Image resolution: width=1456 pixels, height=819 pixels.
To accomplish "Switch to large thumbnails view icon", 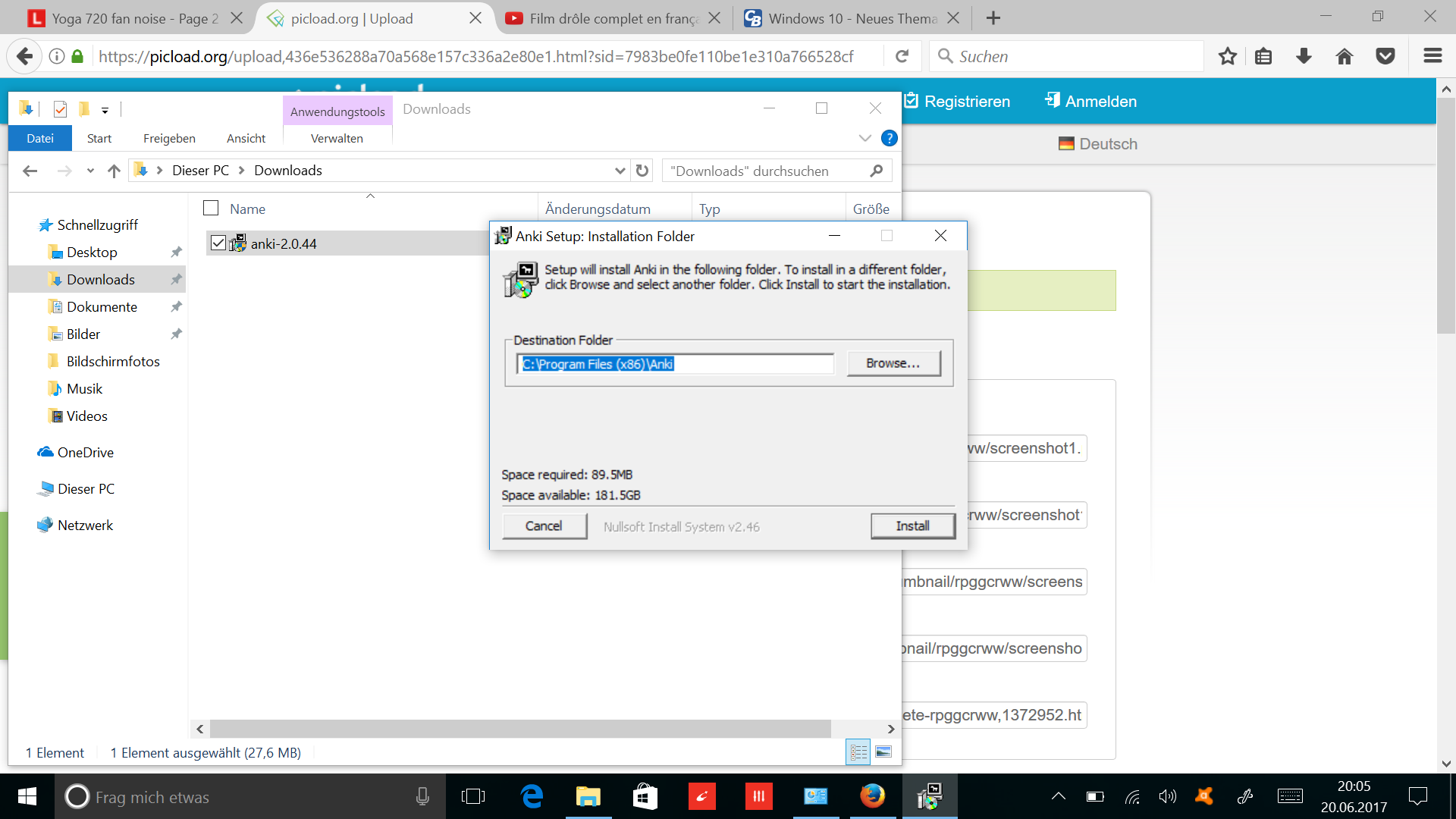I will 883,752.
